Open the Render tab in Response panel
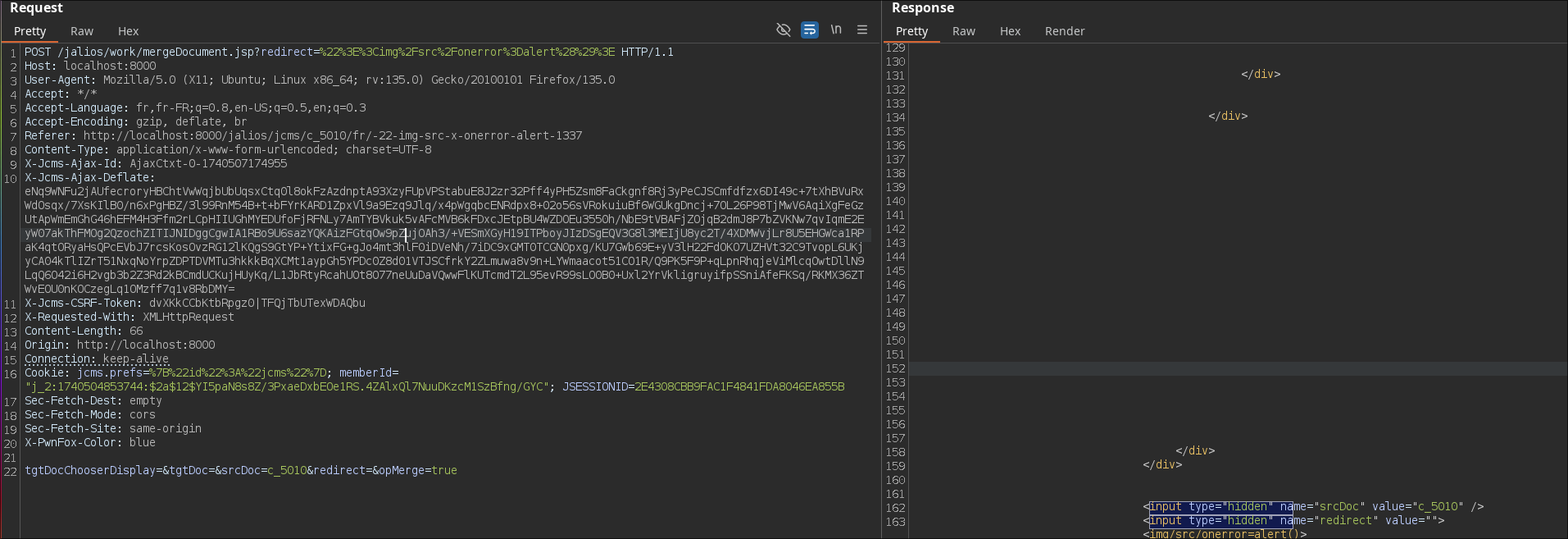This screenshot has height=539, width=1568. (1065, 31)
